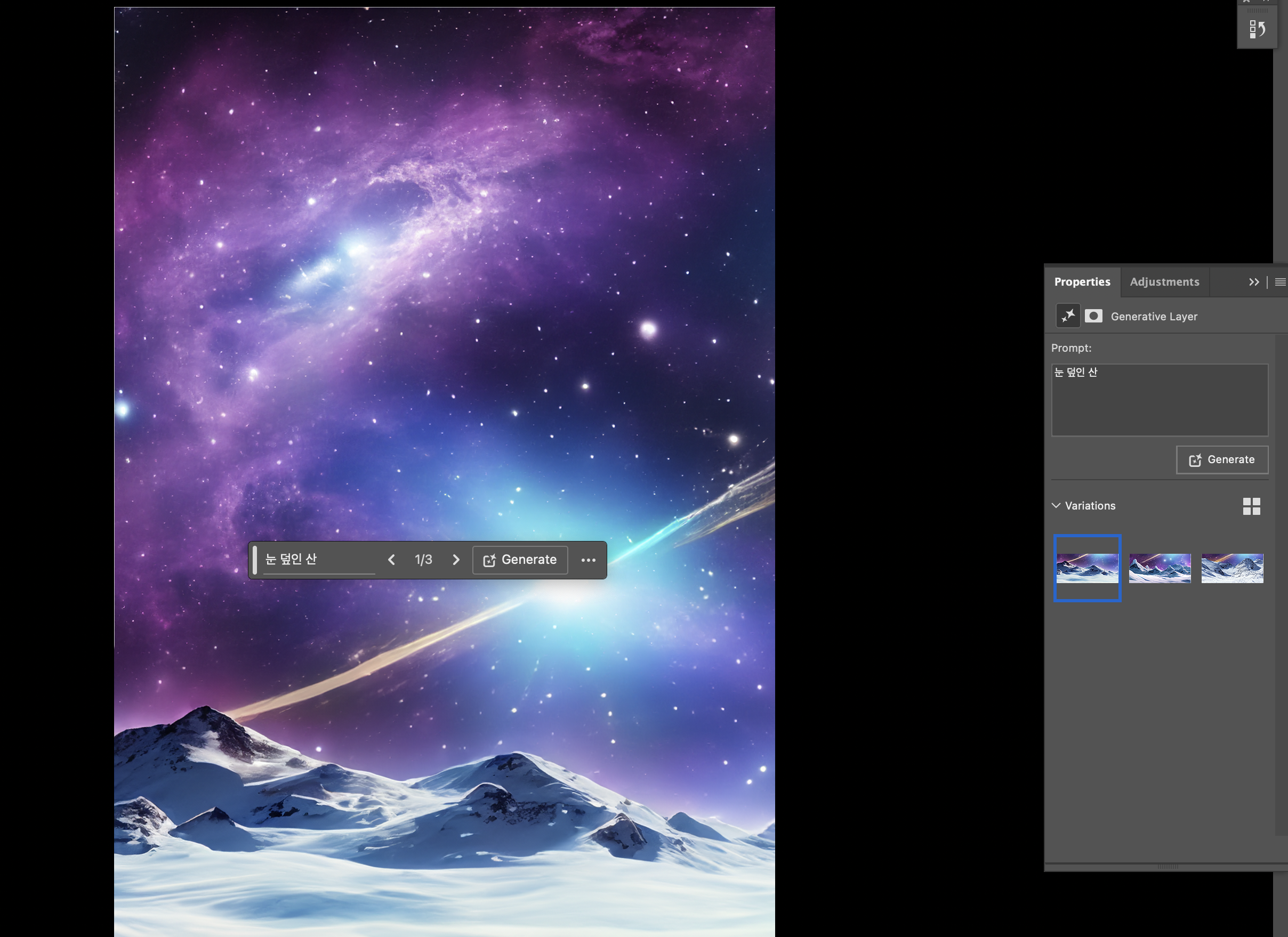Screen dimensions: 1288x937
Task: Click the generative layer sparkle icon in Properties
Action: [1068, 316]
